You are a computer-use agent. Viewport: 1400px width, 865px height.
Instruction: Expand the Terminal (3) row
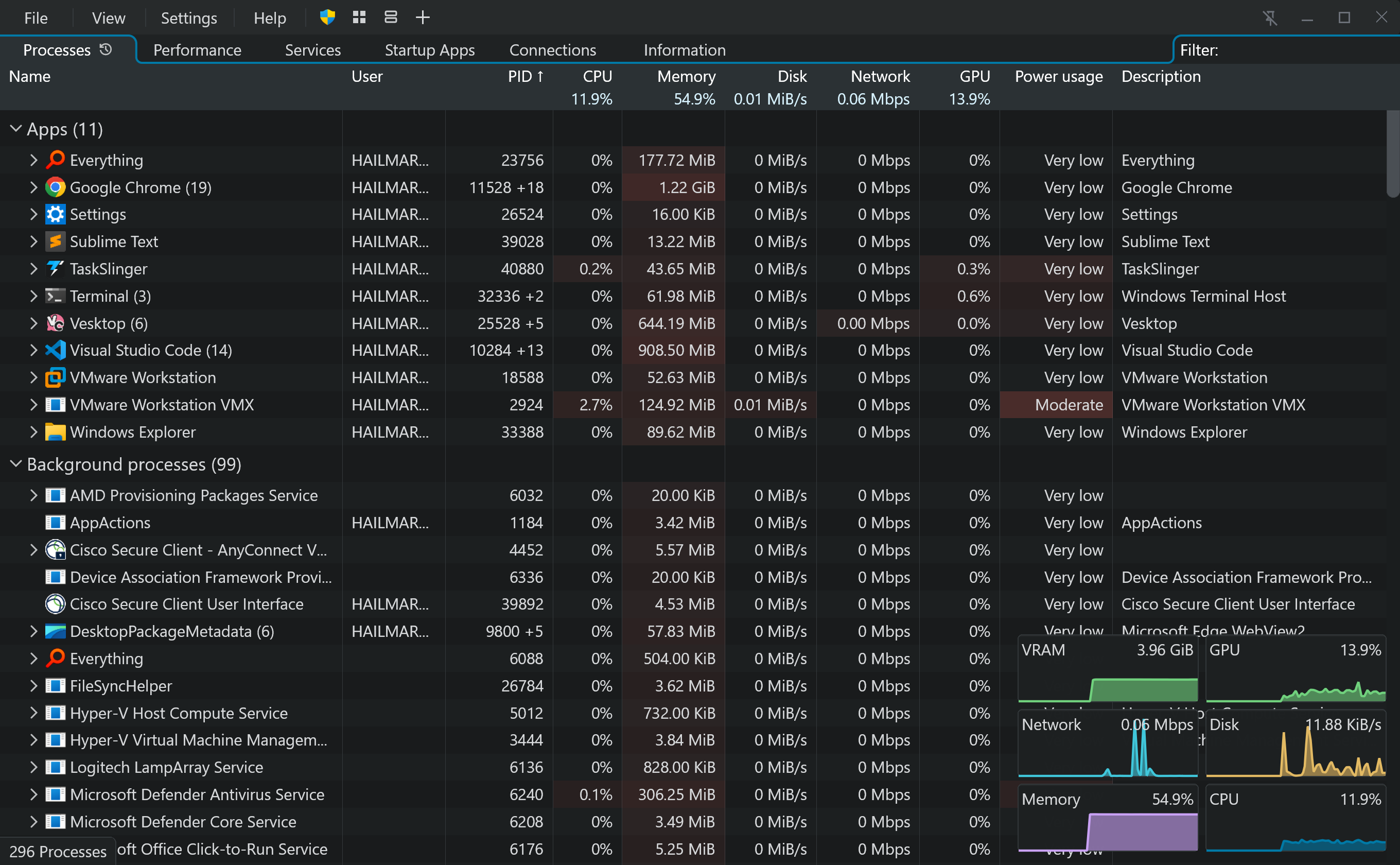coord(34,297)
